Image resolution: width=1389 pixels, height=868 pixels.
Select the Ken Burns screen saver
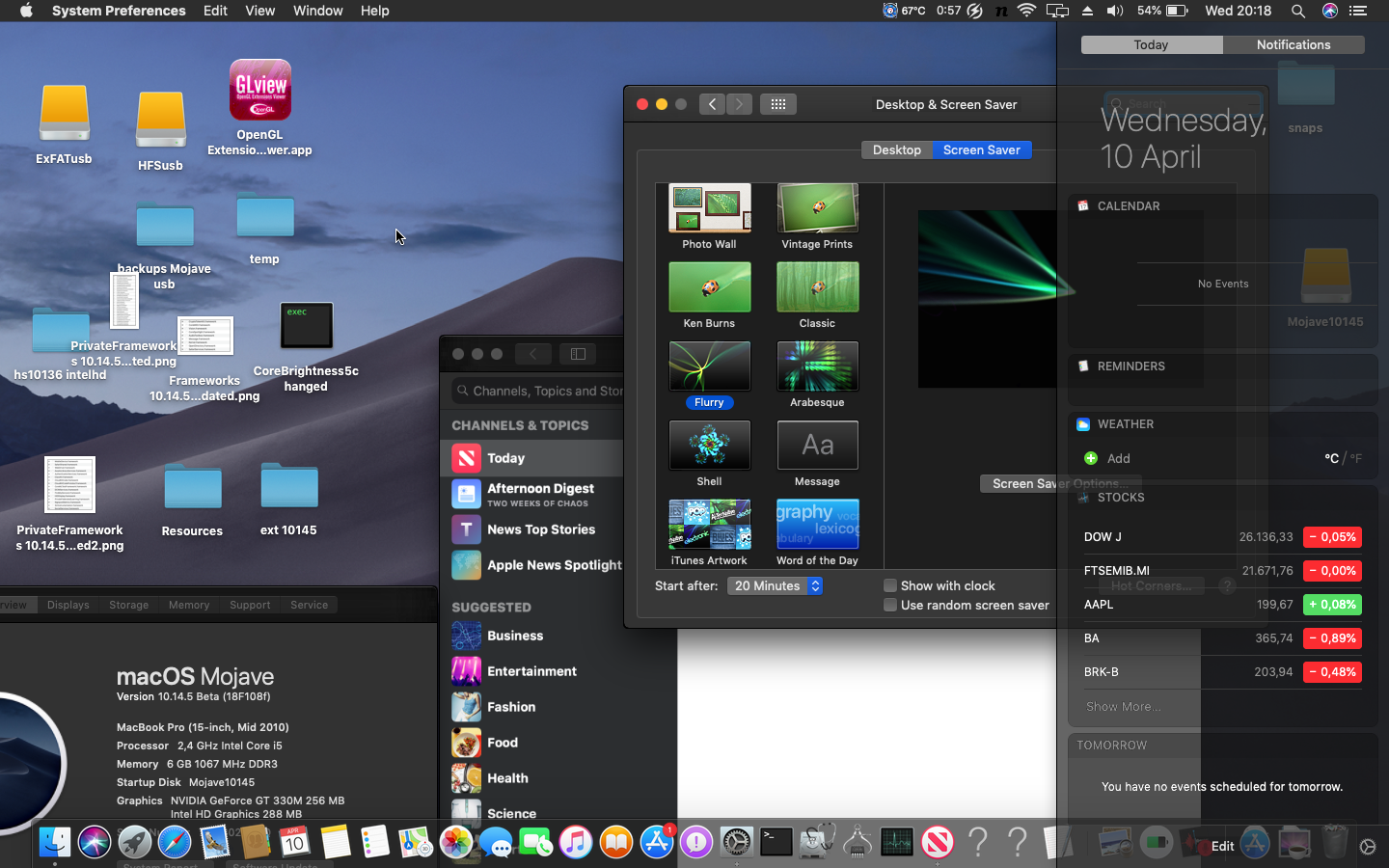tap(709, 295)
